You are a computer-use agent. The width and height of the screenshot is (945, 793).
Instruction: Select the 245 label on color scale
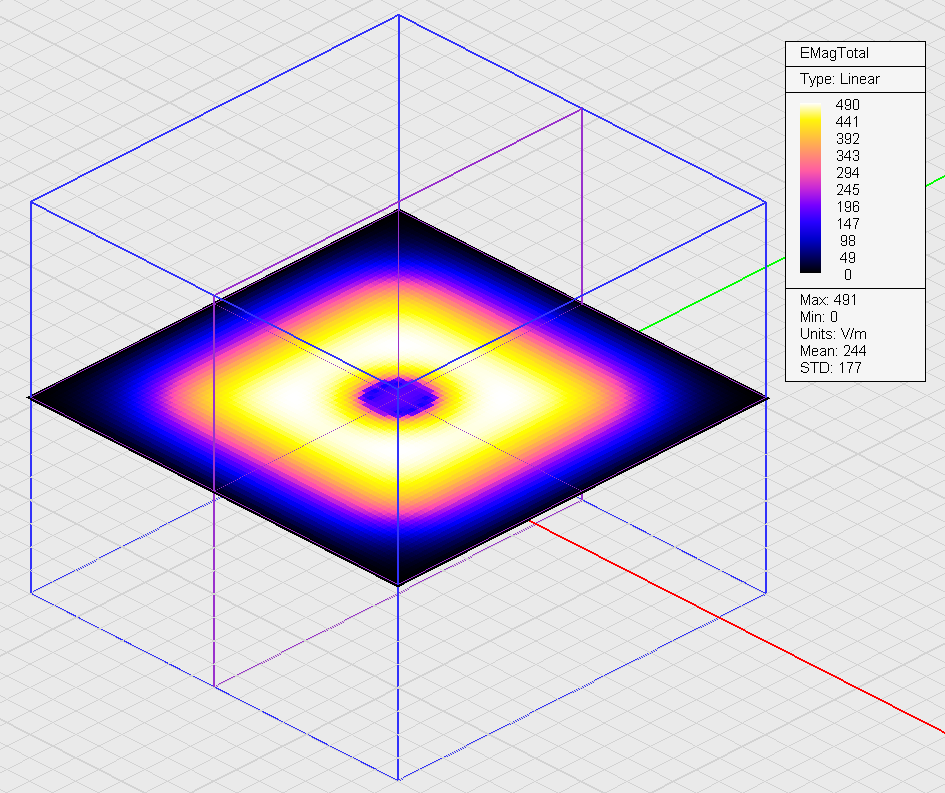point(847,190)
